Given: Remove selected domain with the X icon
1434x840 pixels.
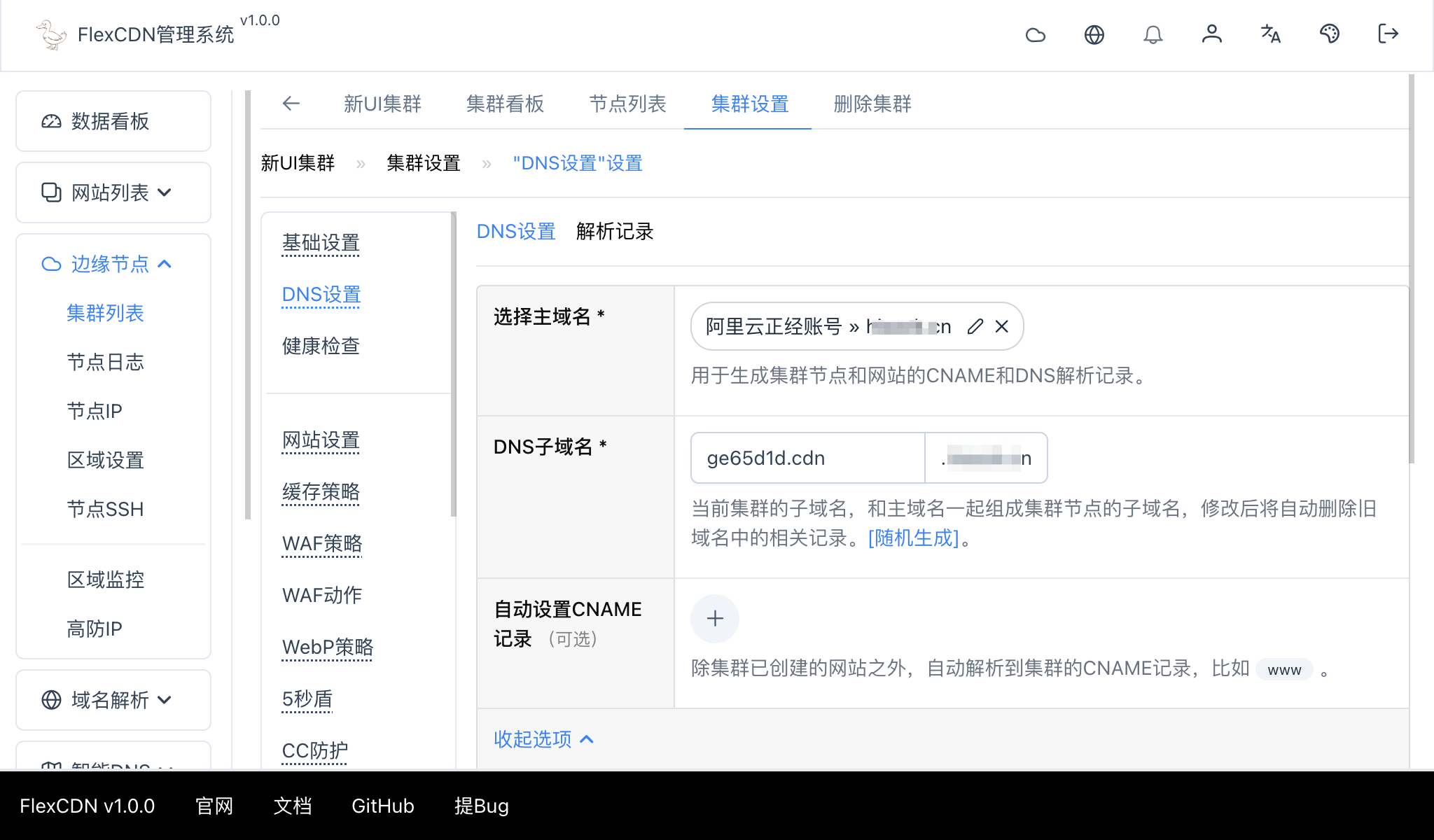Looking at the screenshot, I should click(1003, 326).
